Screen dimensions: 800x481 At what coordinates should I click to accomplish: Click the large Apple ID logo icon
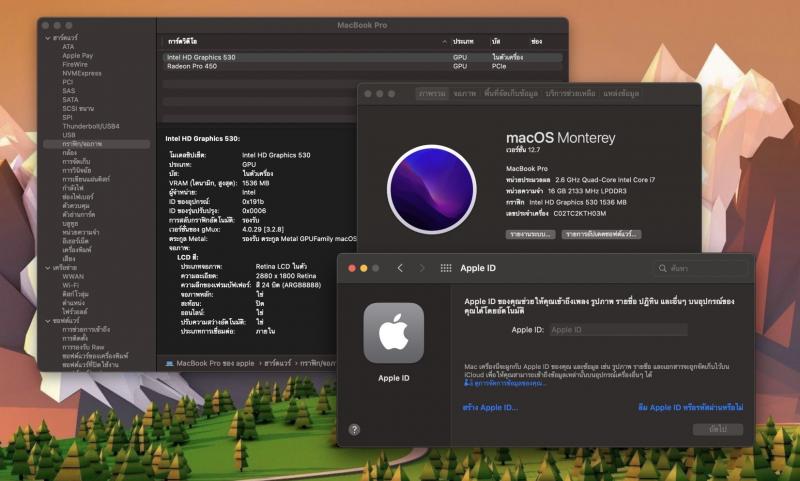click(x=393, y=333)
